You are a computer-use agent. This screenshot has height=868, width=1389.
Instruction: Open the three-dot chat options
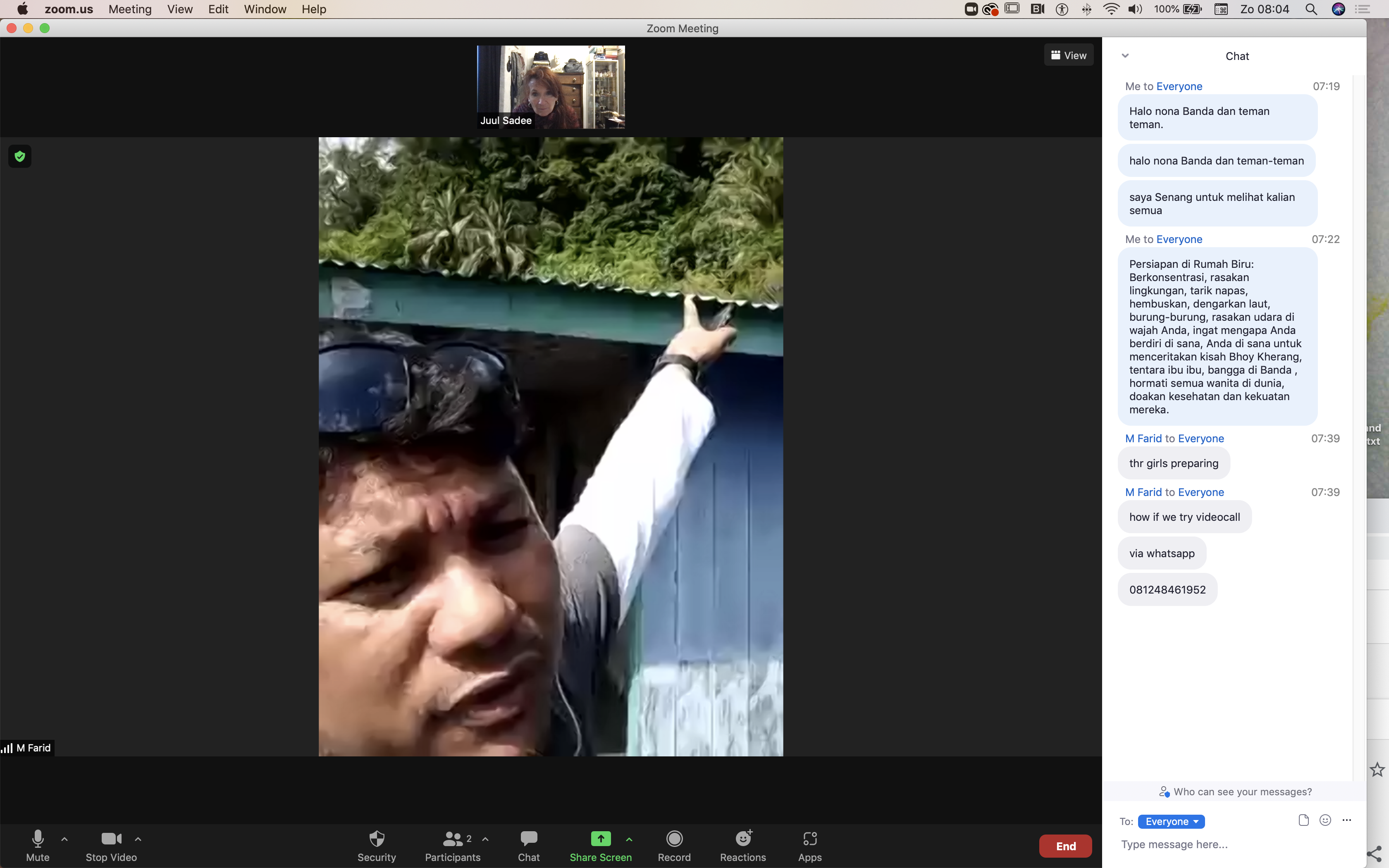coord(1346,820)
